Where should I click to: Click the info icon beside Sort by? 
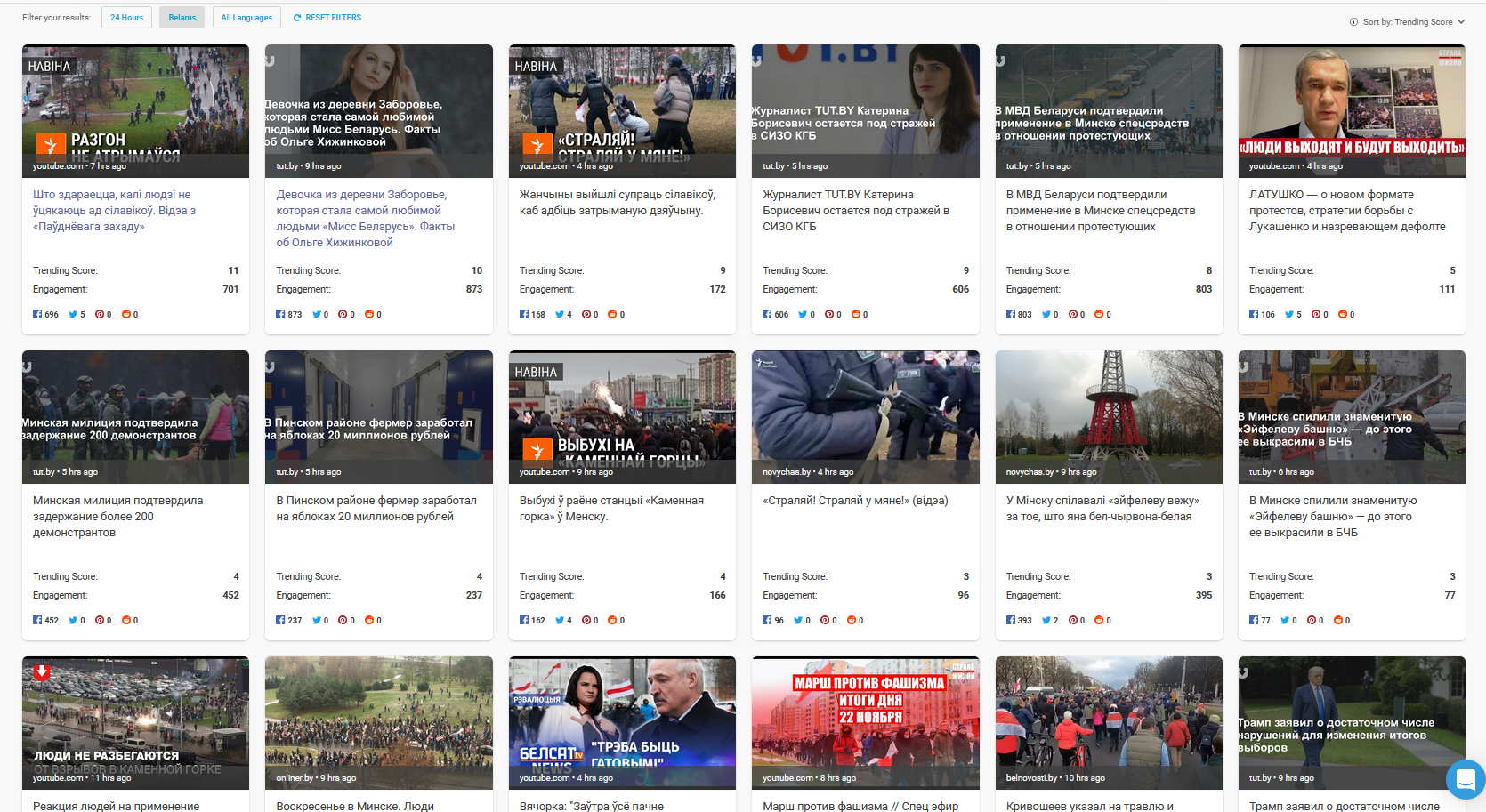pos(1353,22)
